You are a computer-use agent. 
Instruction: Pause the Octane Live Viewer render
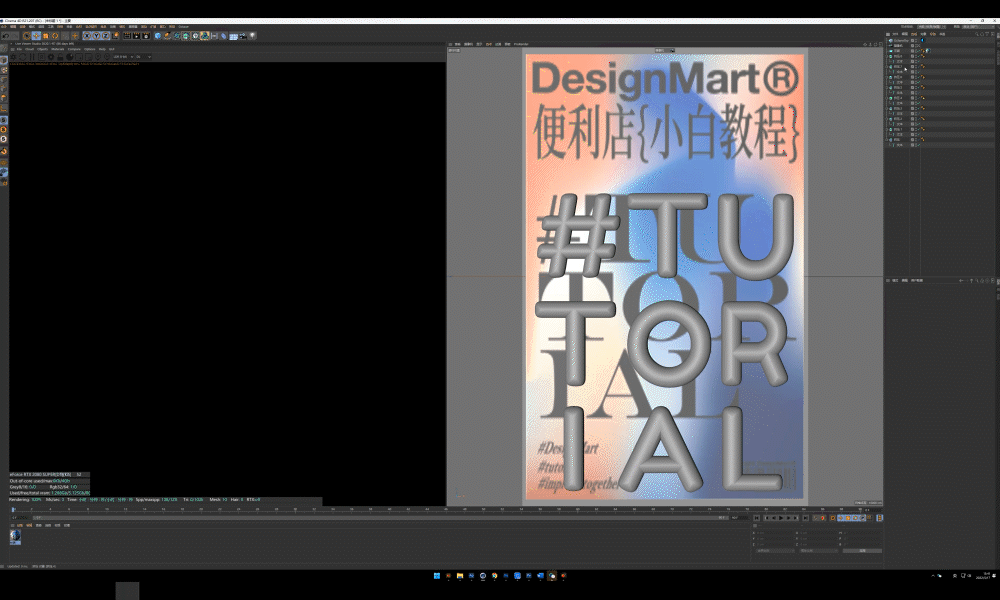pyautogui.click(x=32, y=57)
